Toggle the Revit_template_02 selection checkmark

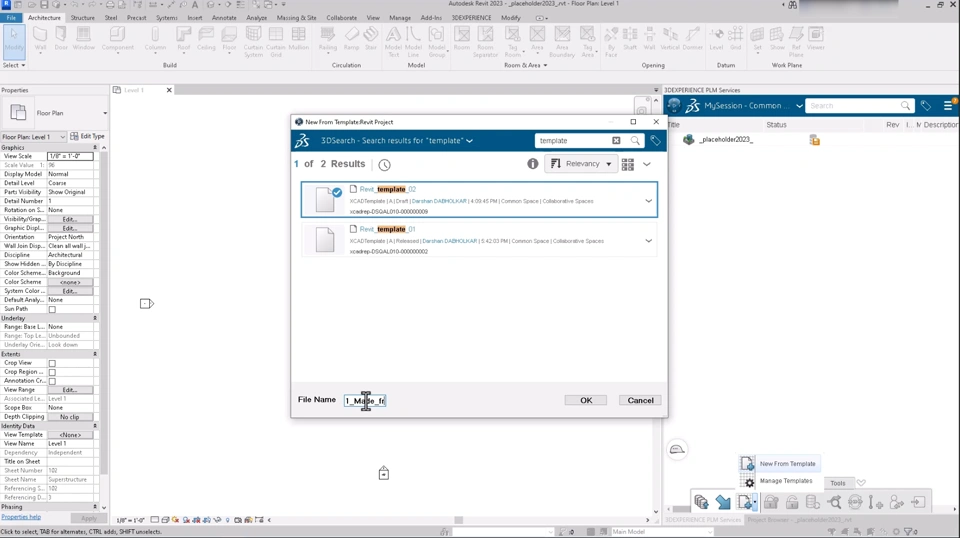point(337,192)
